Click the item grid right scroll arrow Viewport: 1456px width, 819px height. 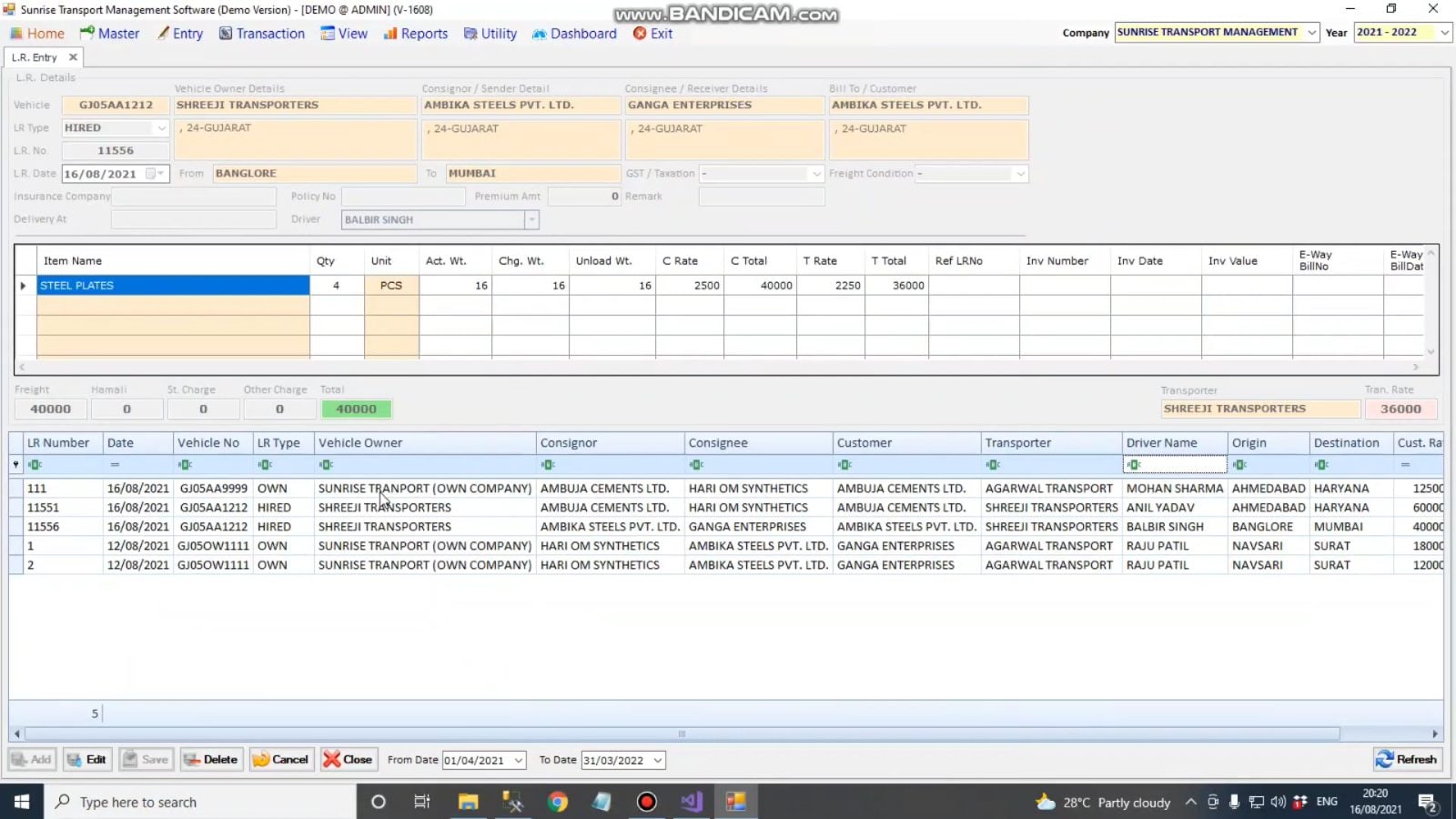1416,367
